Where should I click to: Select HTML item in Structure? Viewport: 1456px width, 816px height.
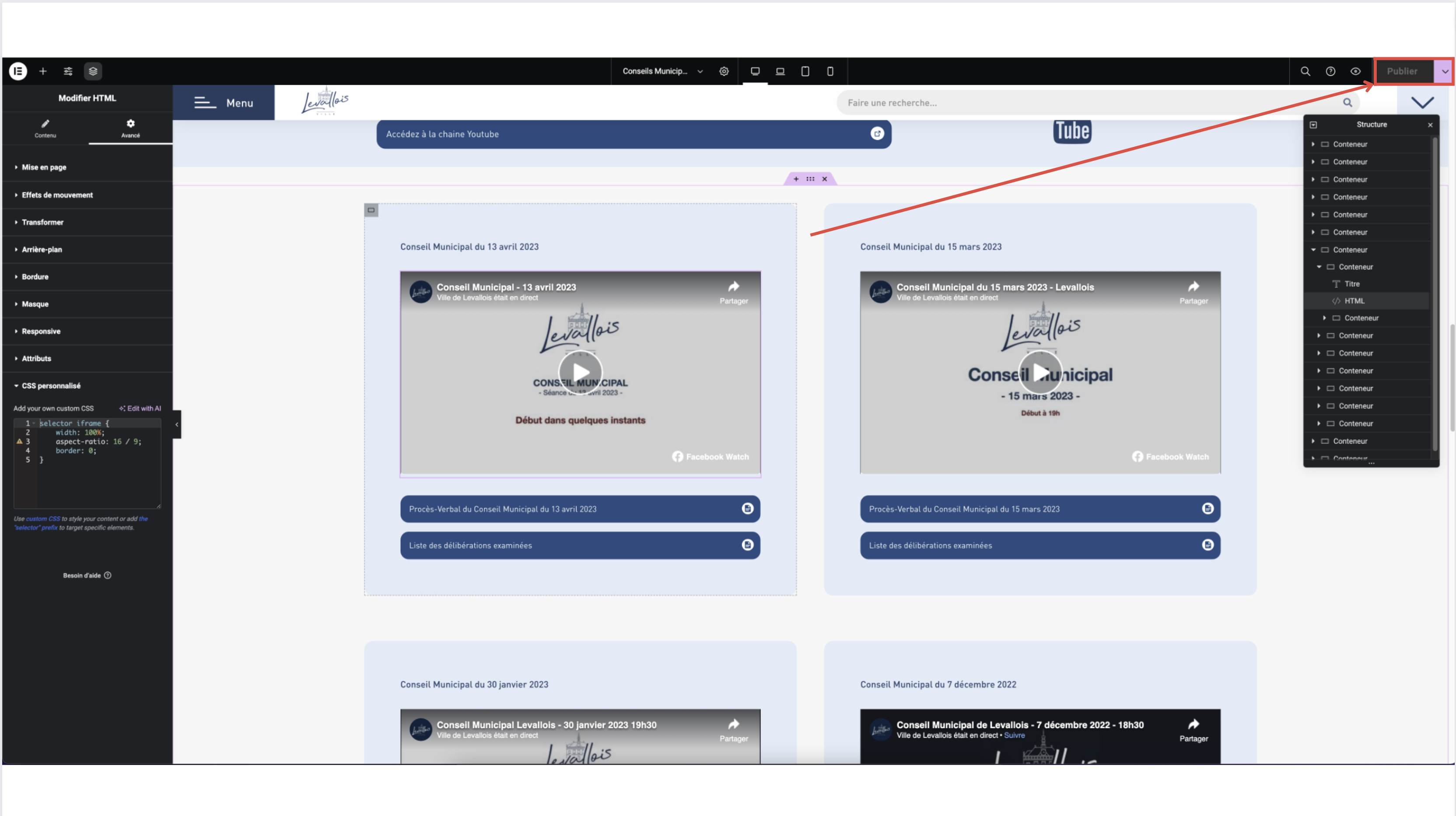pyautogui.click(x=1354, y=300)
